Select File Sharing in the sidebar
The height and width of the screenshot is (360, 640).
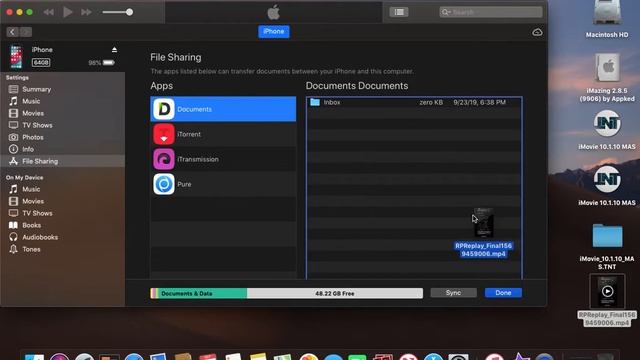click(62, 161)
